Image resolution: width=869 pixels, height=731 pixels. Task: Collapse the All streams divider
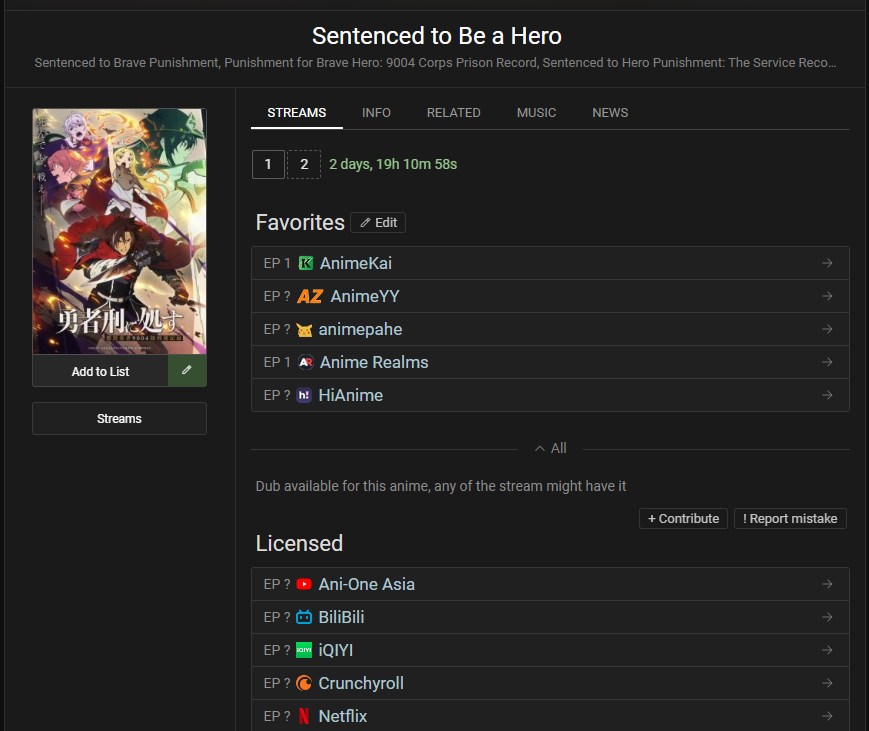coord(550,448)
